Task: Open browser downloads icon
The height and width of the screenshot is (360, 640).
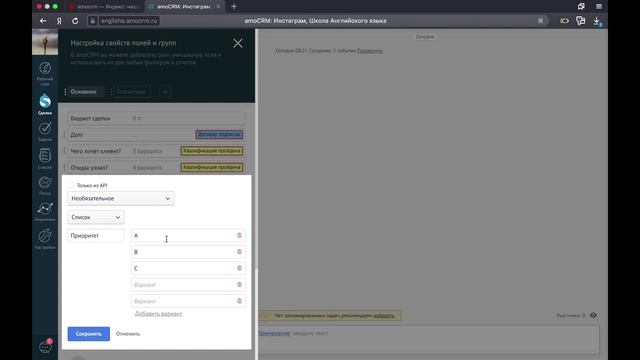Action: [597, 21]
